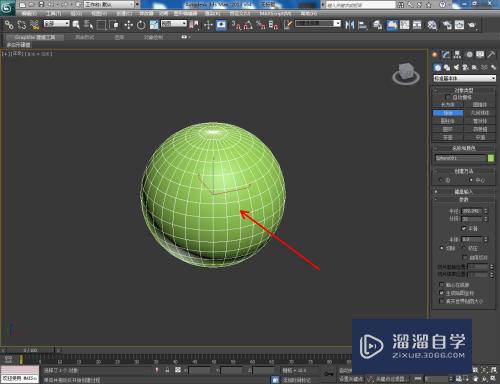The width and height of the screenshot is (500, 384).
Task: Toggle the Angle Snap icon
Action: 248,25
